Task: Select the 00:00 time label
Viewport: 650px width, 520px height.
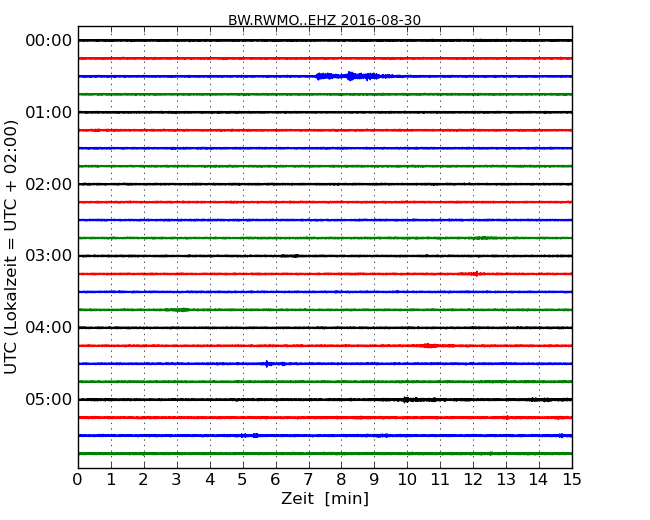Action: (49, 41)
